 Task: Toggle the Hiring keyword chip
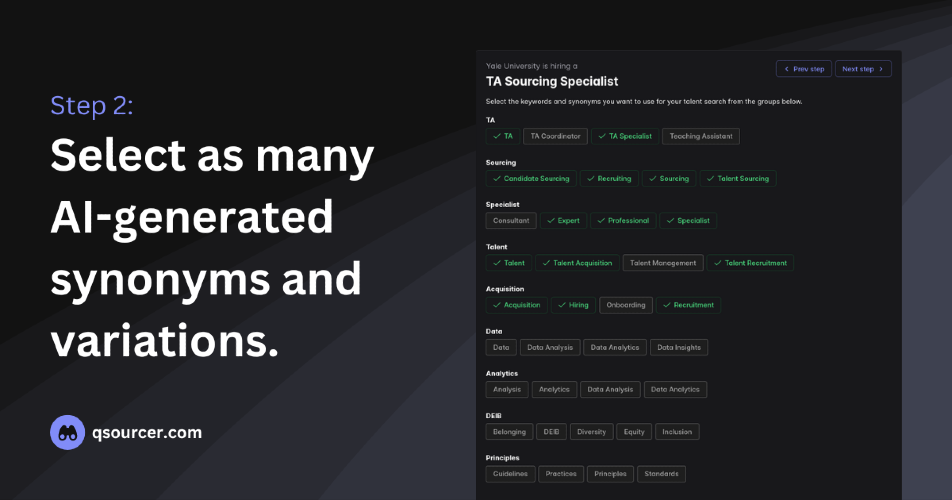(x=573, y=305)
